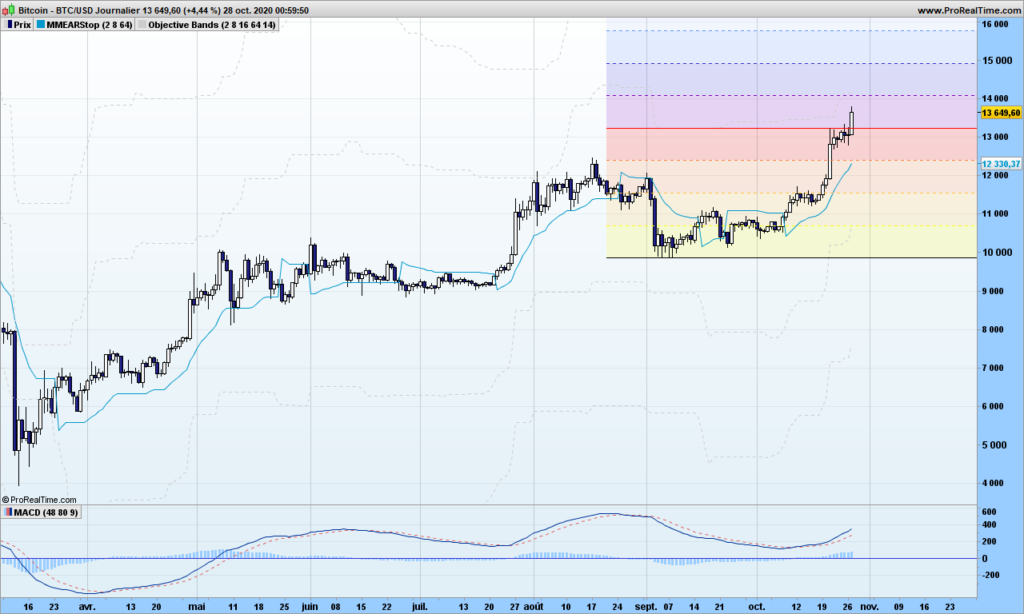Viewport: 1024px width, 614px height.
Task: Select the Prix indicator label
Action: (22, 25)
